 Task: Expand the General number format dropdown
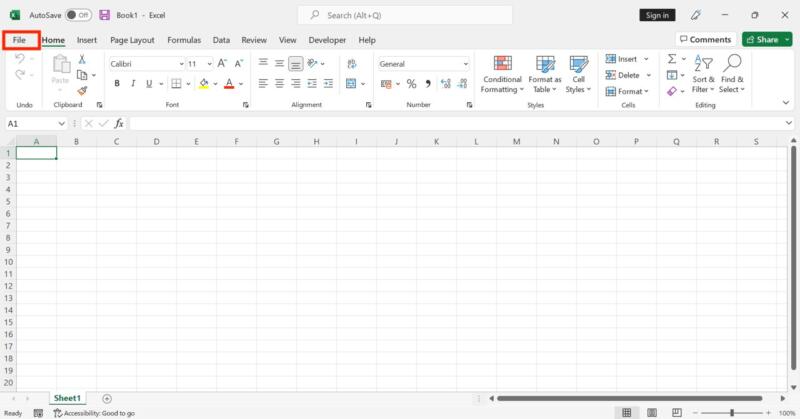point(465,64)
